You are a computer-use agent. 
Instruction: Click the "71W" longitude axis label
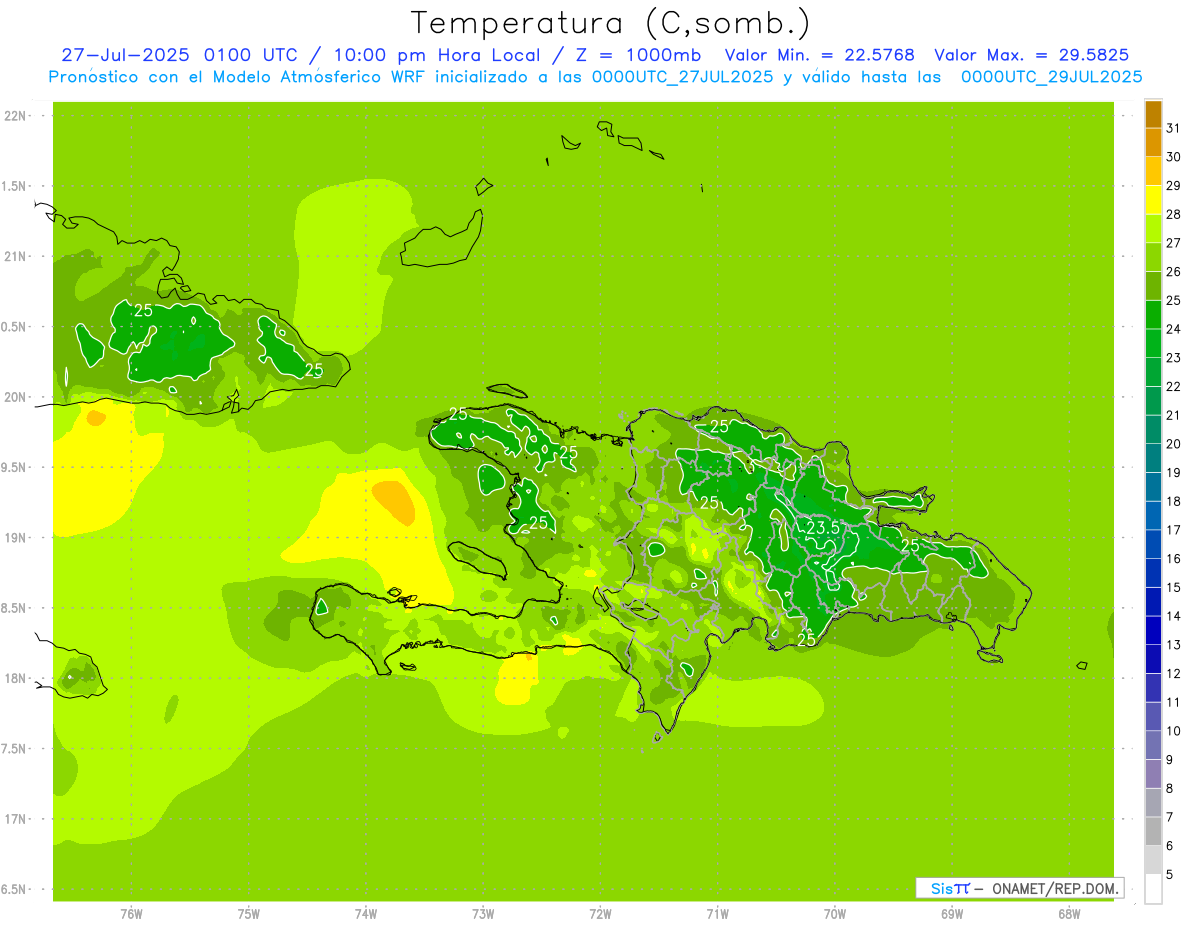[717, 914]
